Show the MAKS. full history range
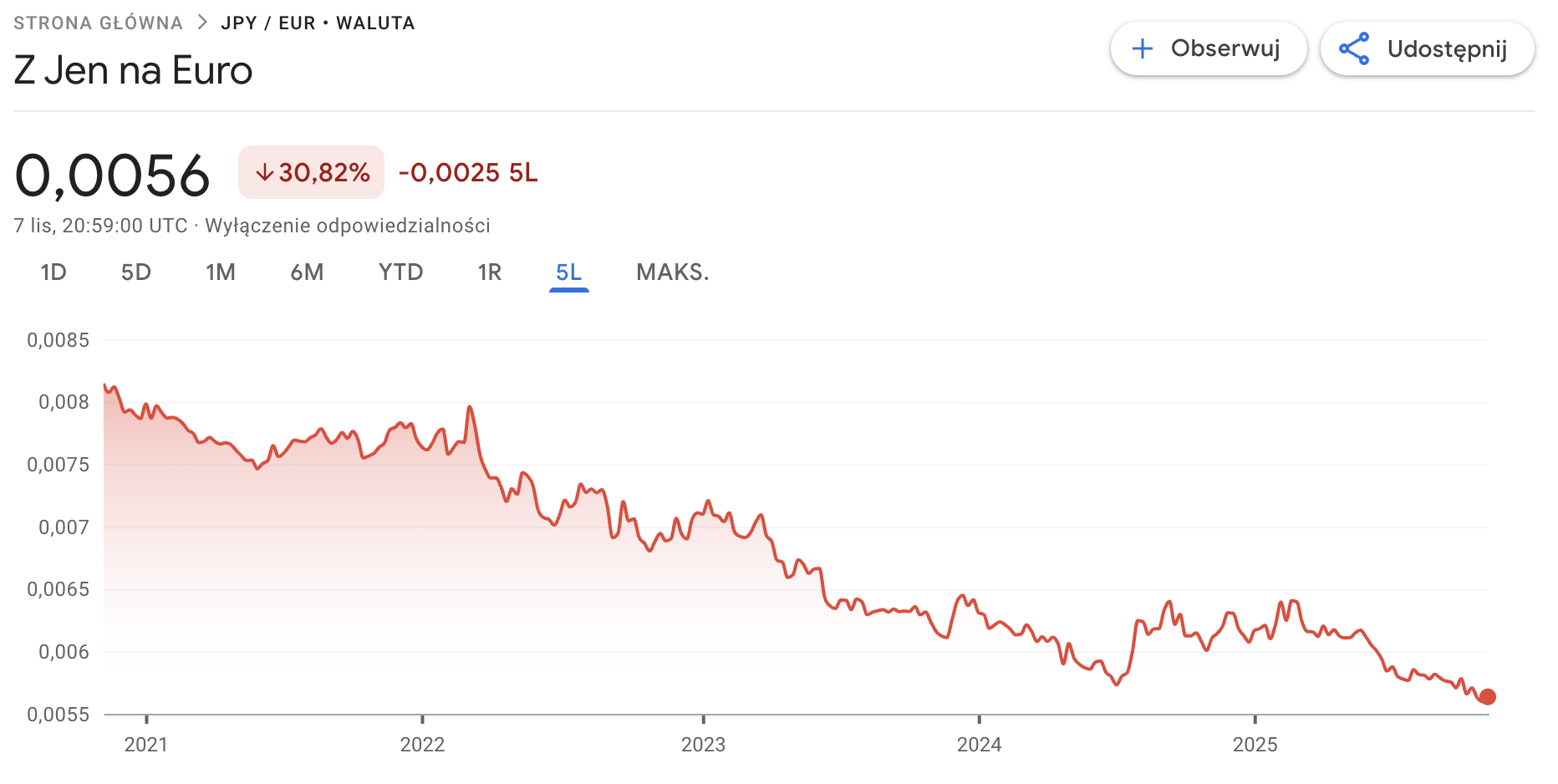 pyautogui.click(x=673, y=272)
